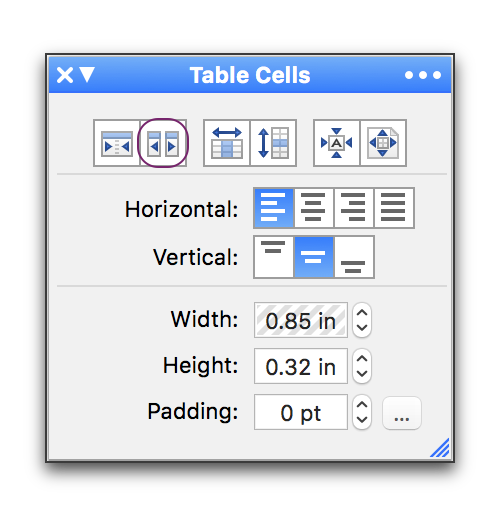Open the three-dots palette menu in the title bar
The width and height of the screenshot is (501, 515).
click(423, 75)
